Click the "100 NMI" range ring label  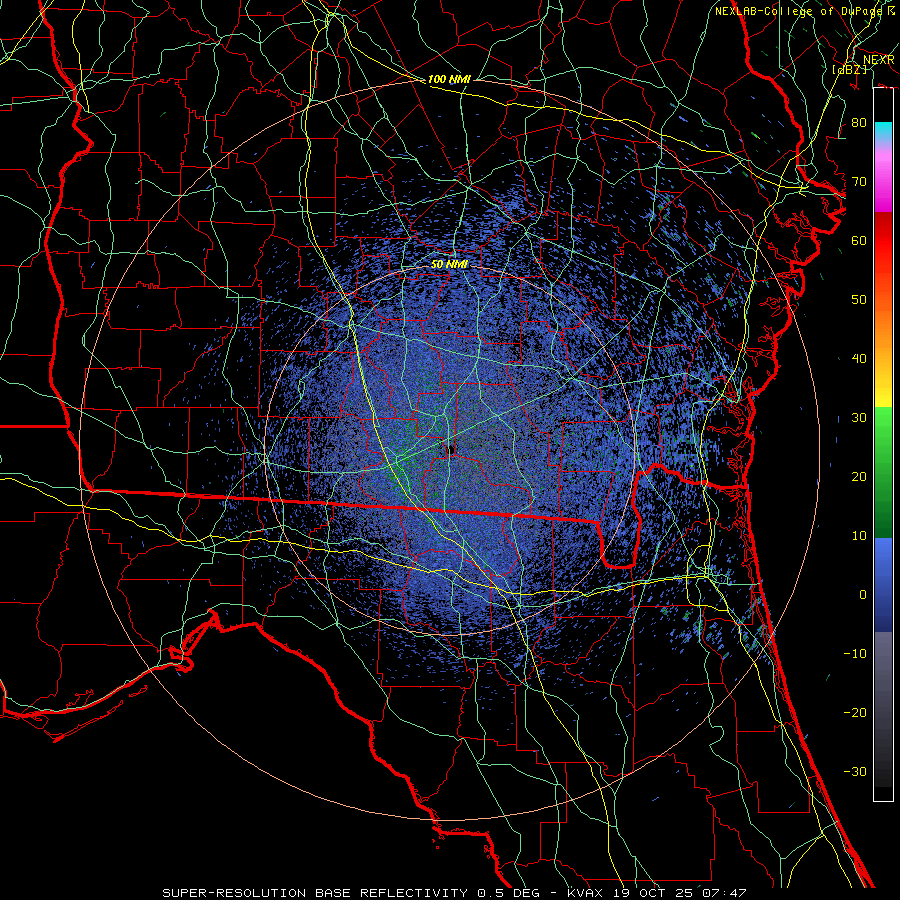(x=449, y=79)
